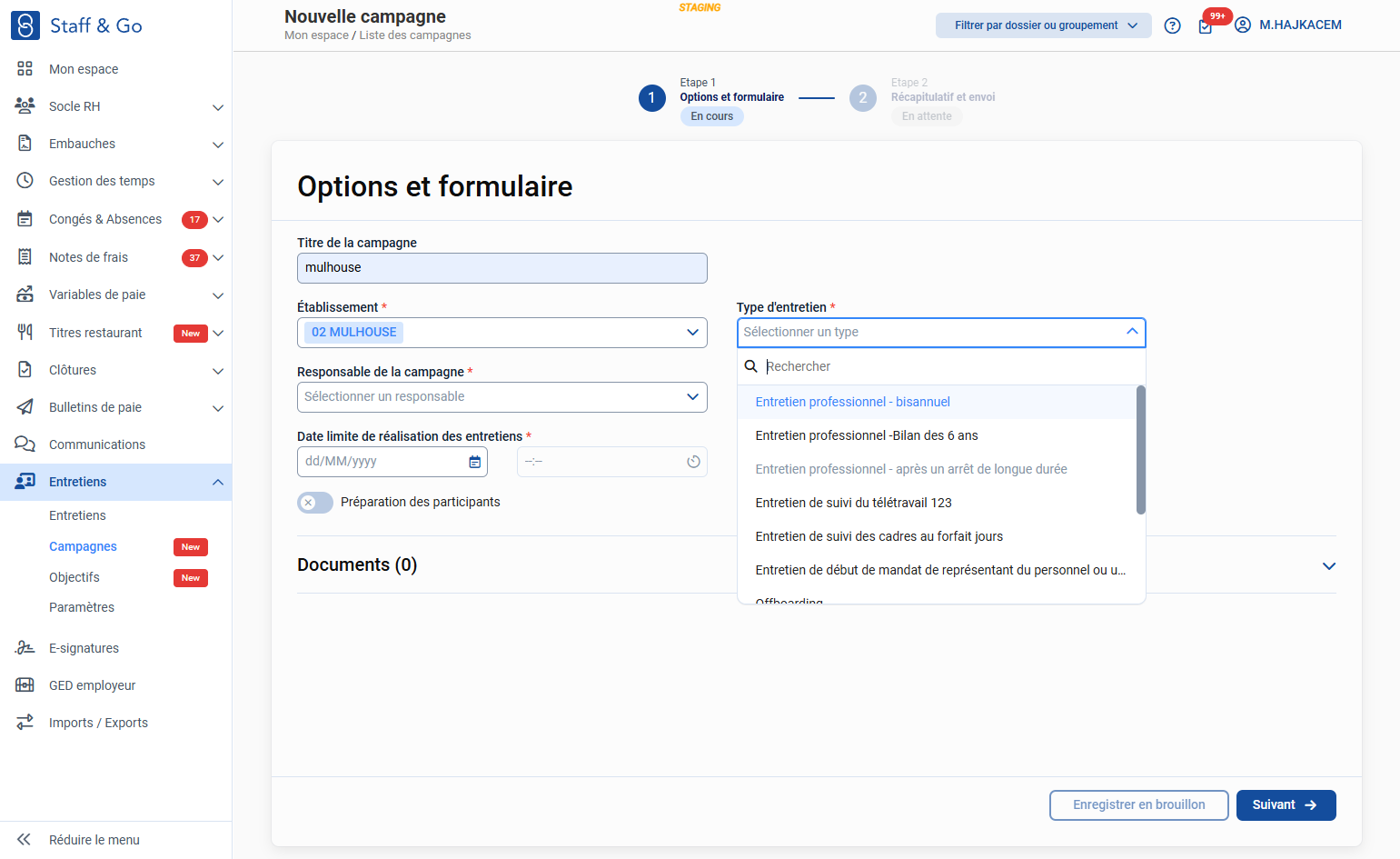The height and width of the screenshot is (859, 1400).
Task: Toggle Préparation des participants switch
Action: click(315, 503)
